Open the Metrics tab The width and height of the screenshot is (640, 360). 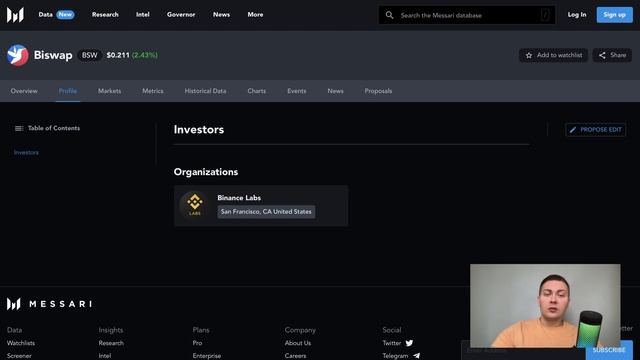153,91
